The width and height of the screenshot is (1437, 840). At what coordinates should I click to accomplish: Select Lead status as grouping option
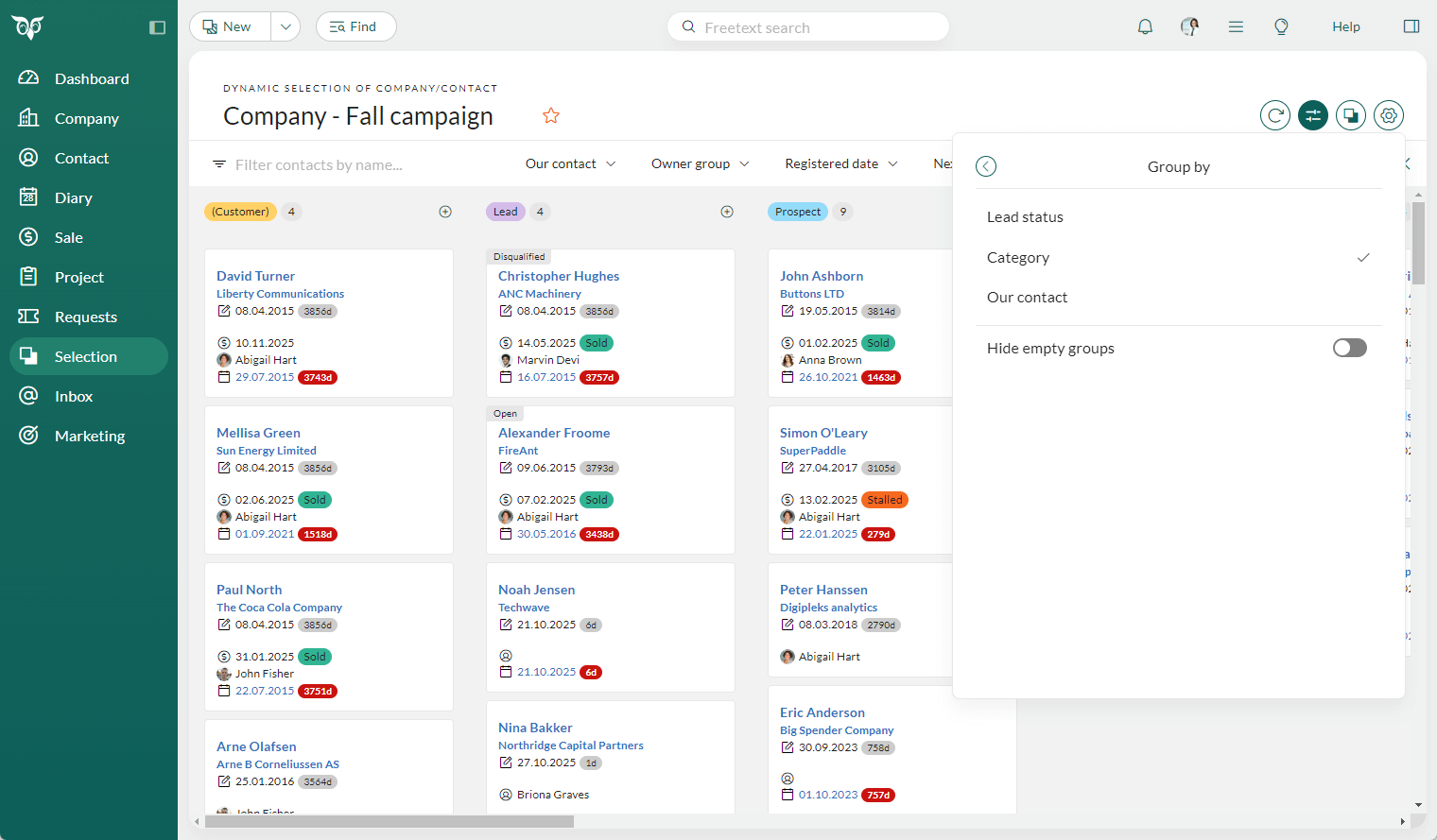point(1025,216)
